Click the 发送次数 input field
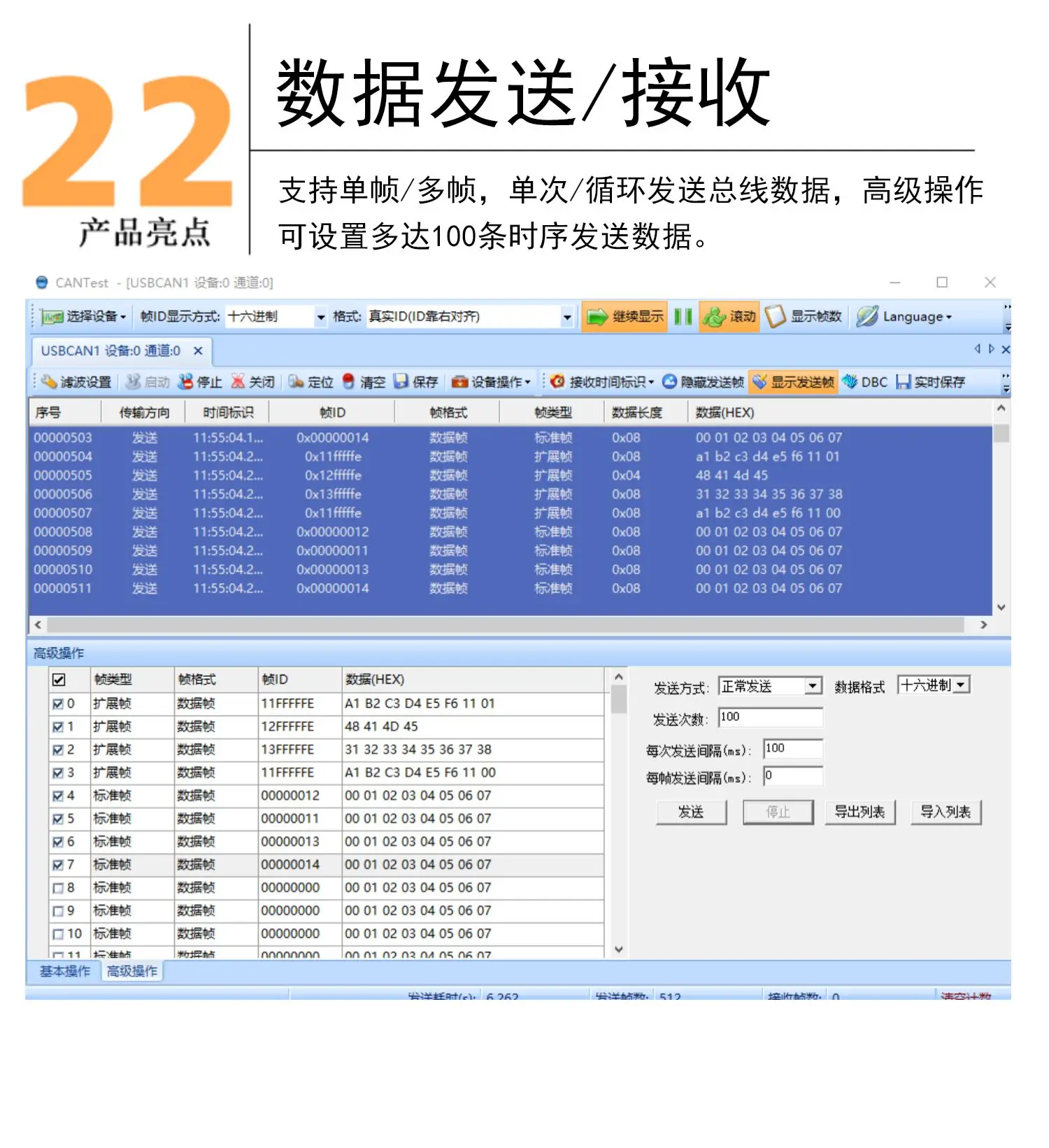 click(770, 717)
